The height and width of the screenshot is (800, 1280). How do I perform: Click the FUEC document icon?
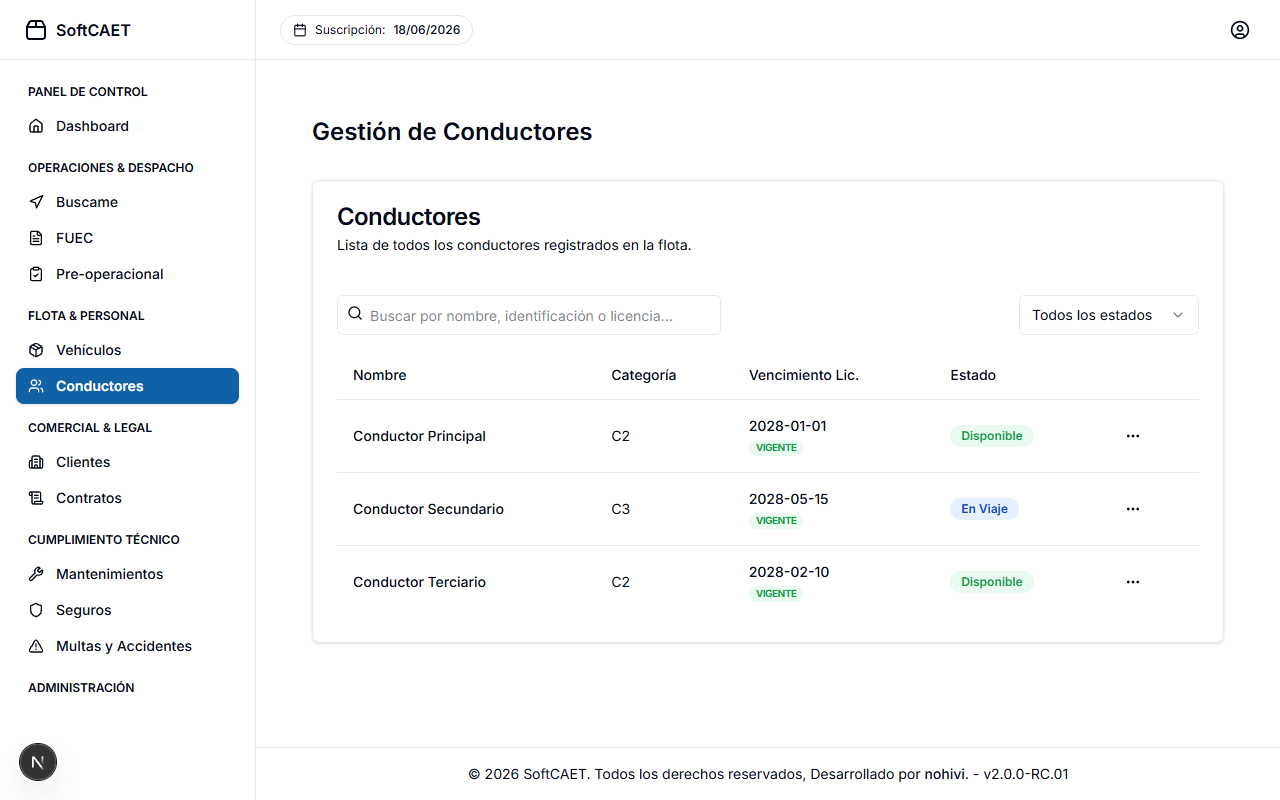(x=36, y=238)
